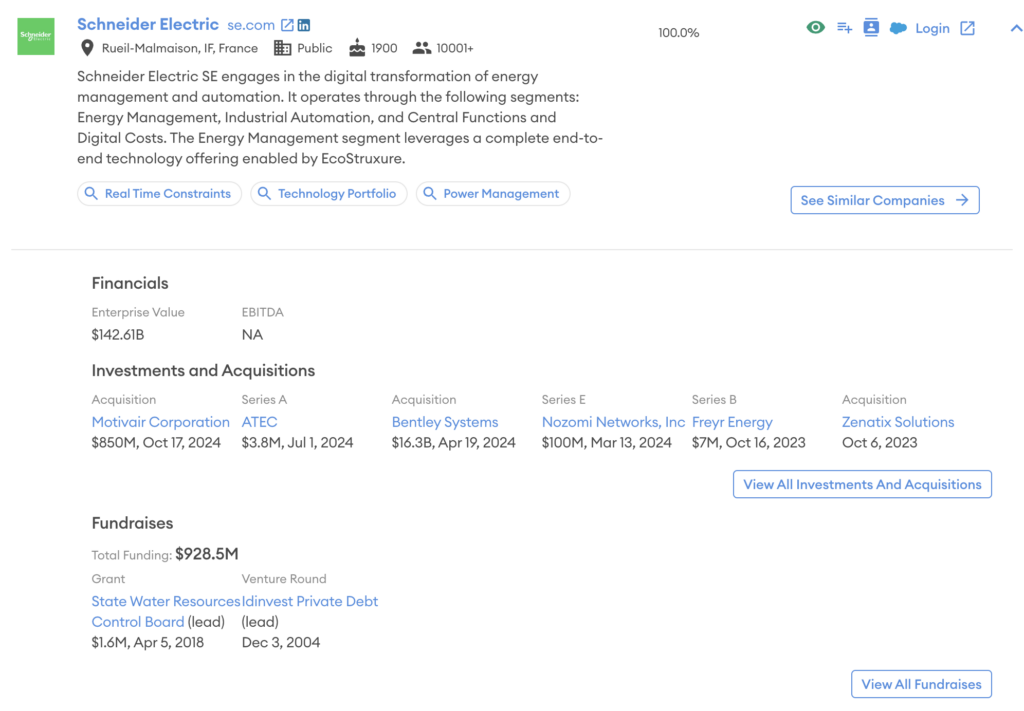Click the location pin icon

[x=87, y=48]
